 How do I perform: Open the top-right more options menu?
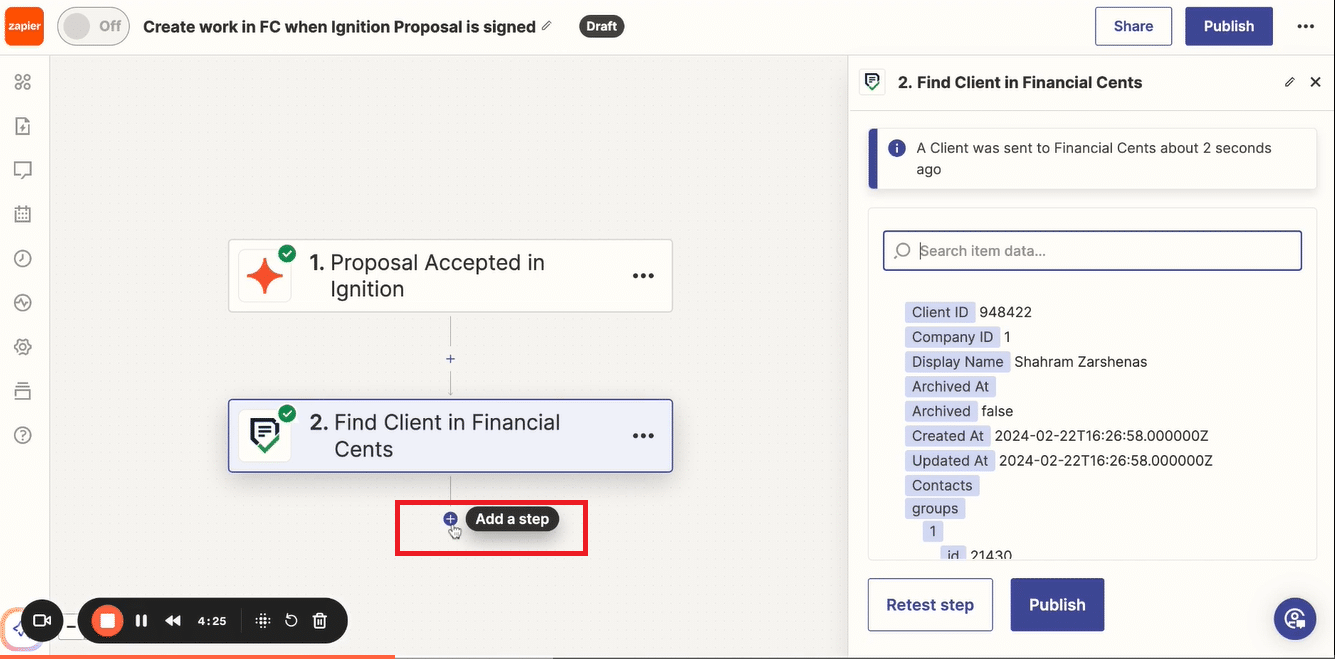tap(1306, 27)
